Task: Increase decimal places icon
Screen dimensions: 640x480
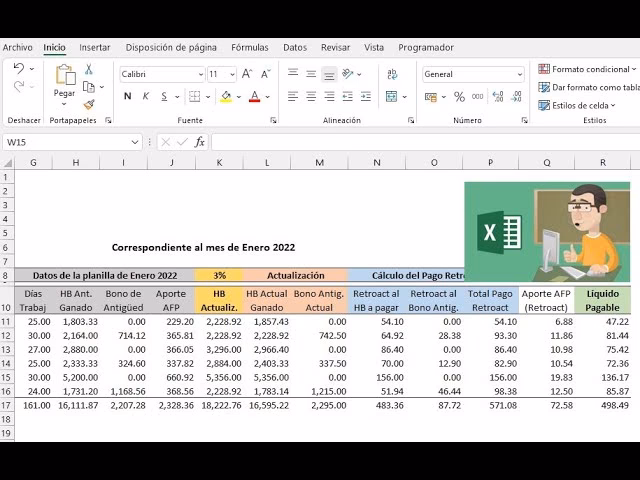Action: coord(498,97)
